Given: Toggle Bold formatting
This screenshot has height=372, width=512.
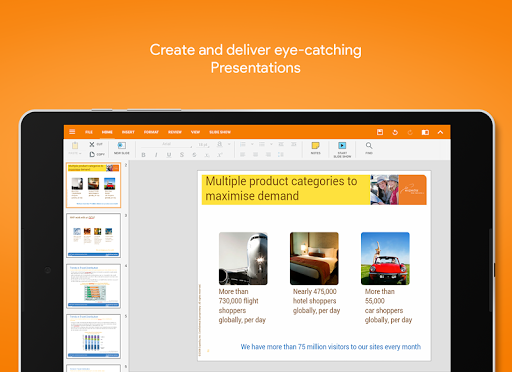Looking at the screenshot, I should coord(143,155).
